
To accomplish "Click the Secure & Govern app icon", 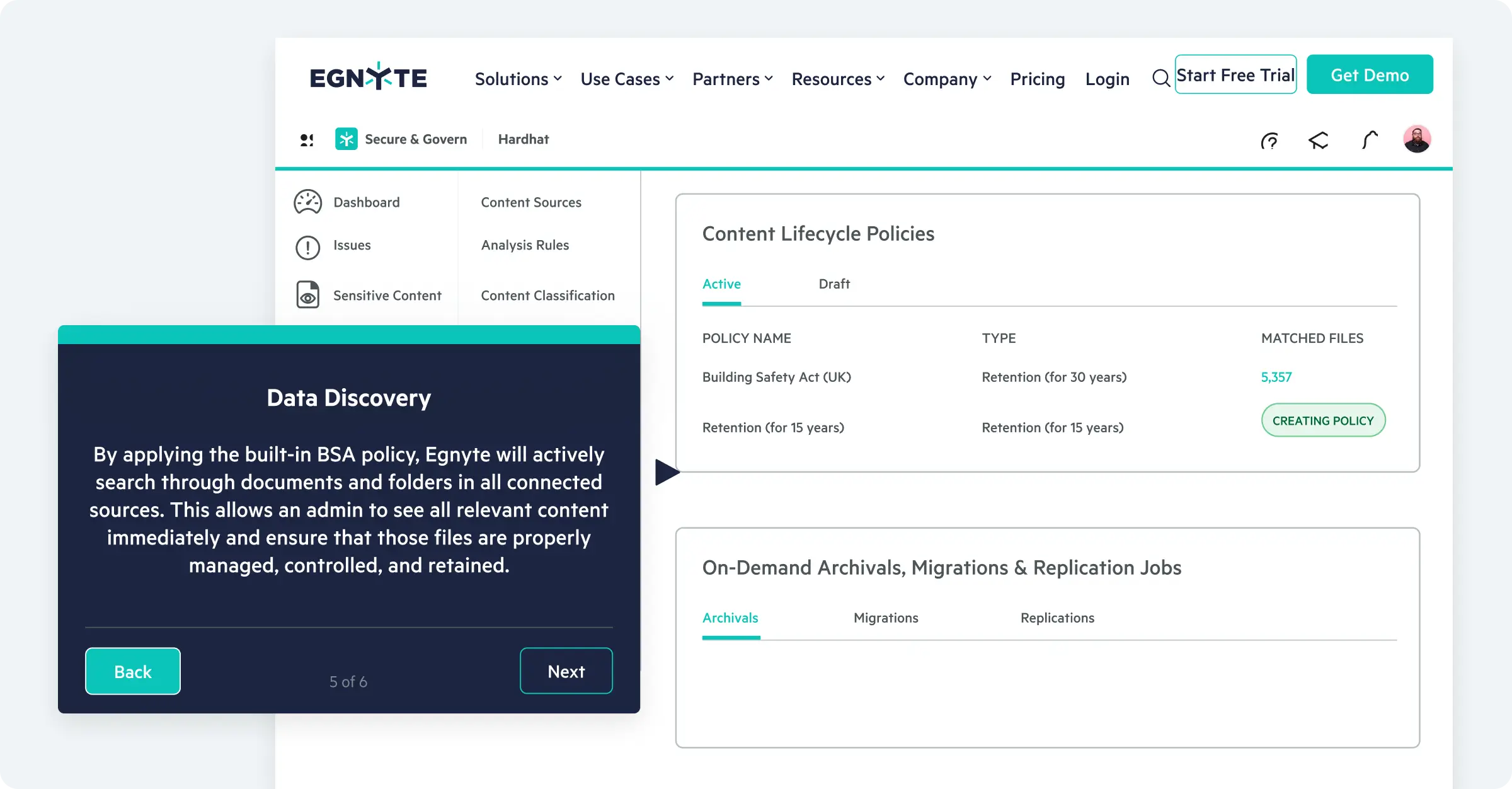I will (346, 139).
